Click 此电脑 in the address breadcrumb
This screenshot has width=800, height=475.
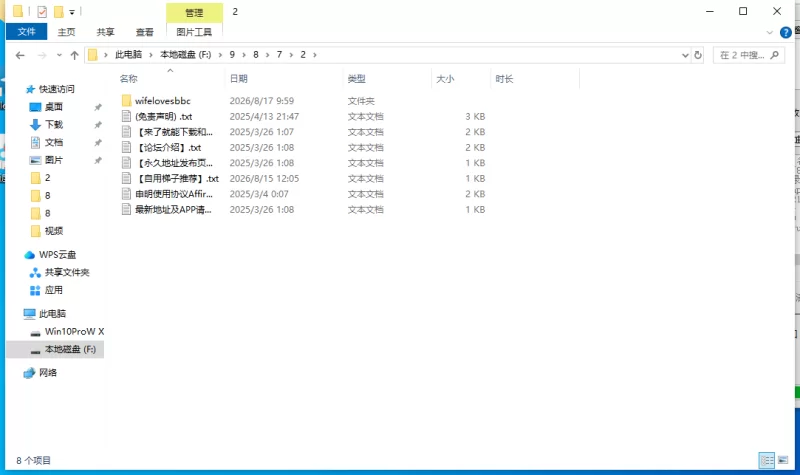pyautogui.click(x=128, y=55)
